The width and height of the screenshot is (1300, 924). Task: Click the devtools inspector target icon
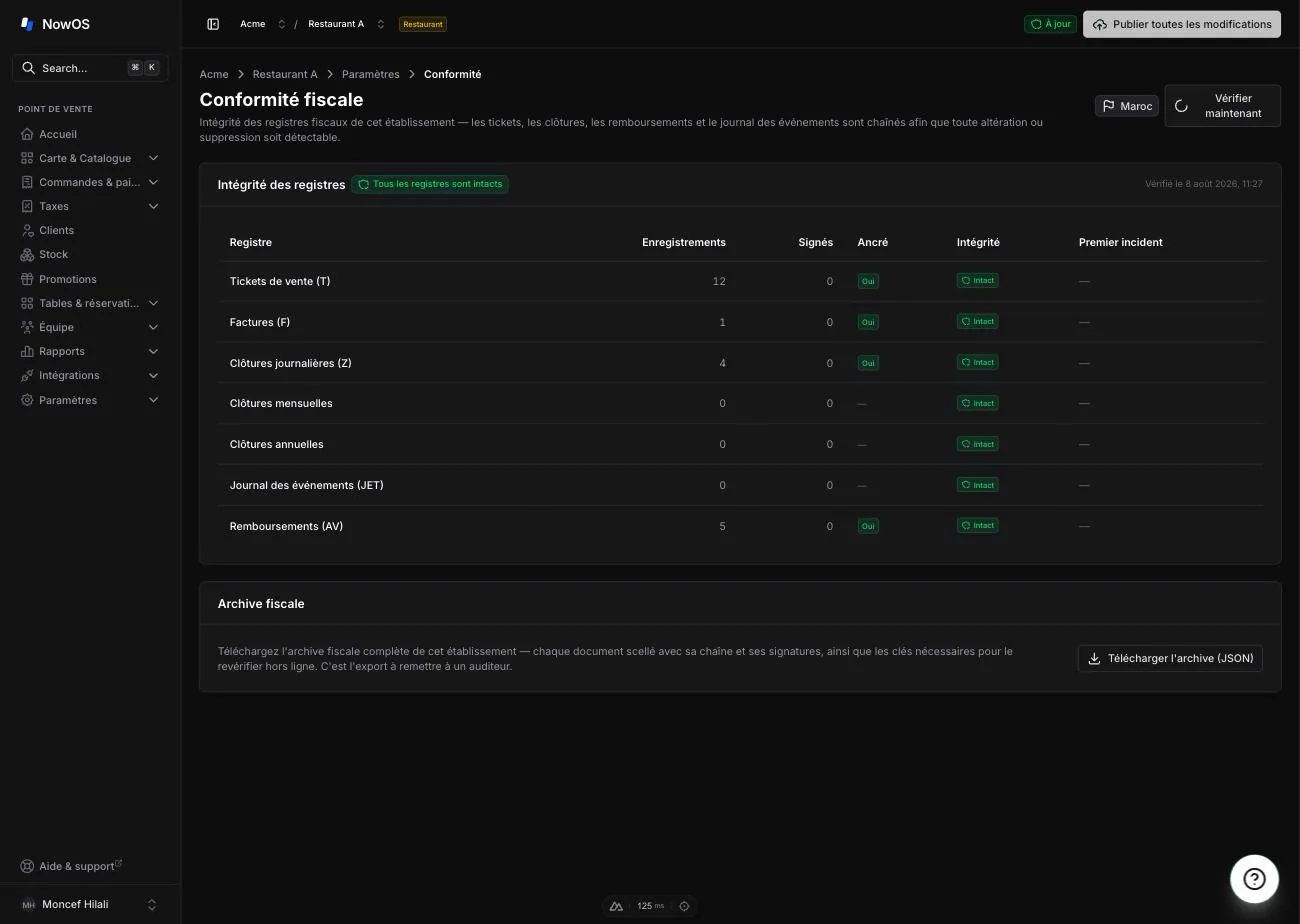click(684, 906)
